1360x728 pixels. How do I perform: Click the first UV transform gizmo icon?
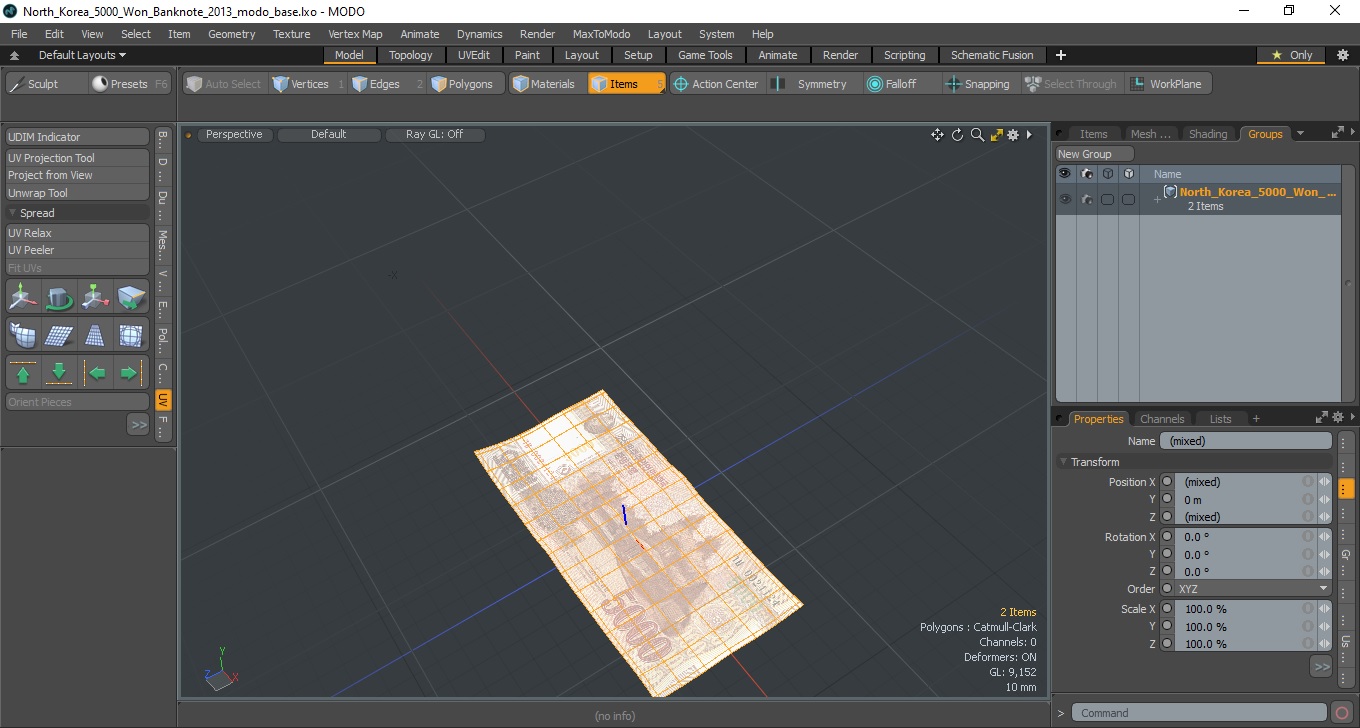pos(23,297)
